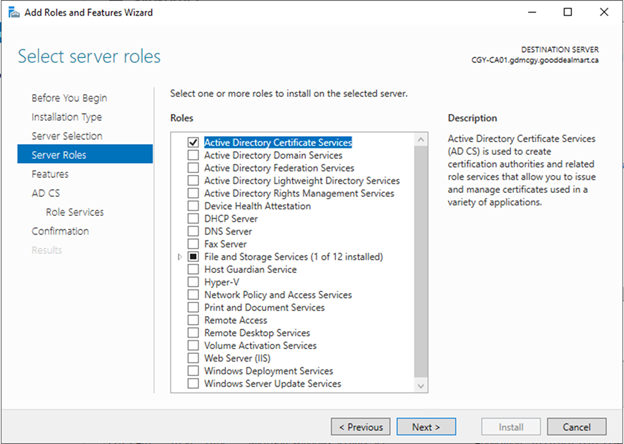Screen dimensions: 624x444
Task: Select Remote Desktop Services role label
Action: [x=257, y=333]
